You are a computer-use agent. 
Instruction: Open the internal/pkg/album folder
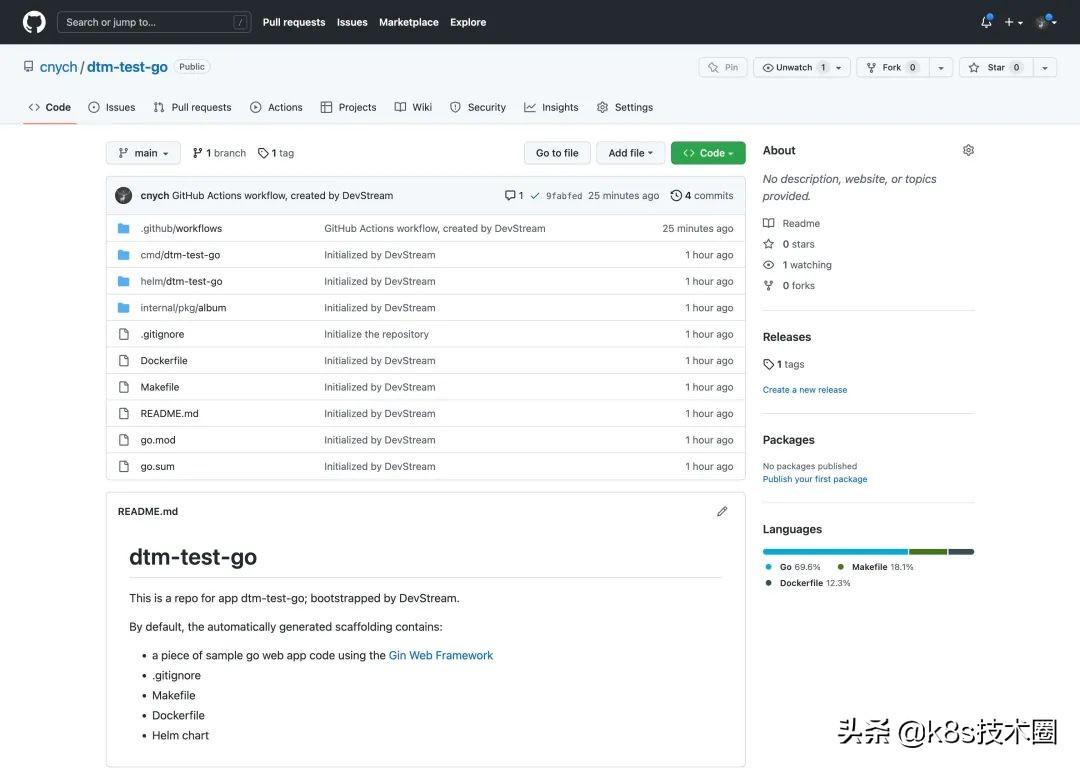point(183,308)
